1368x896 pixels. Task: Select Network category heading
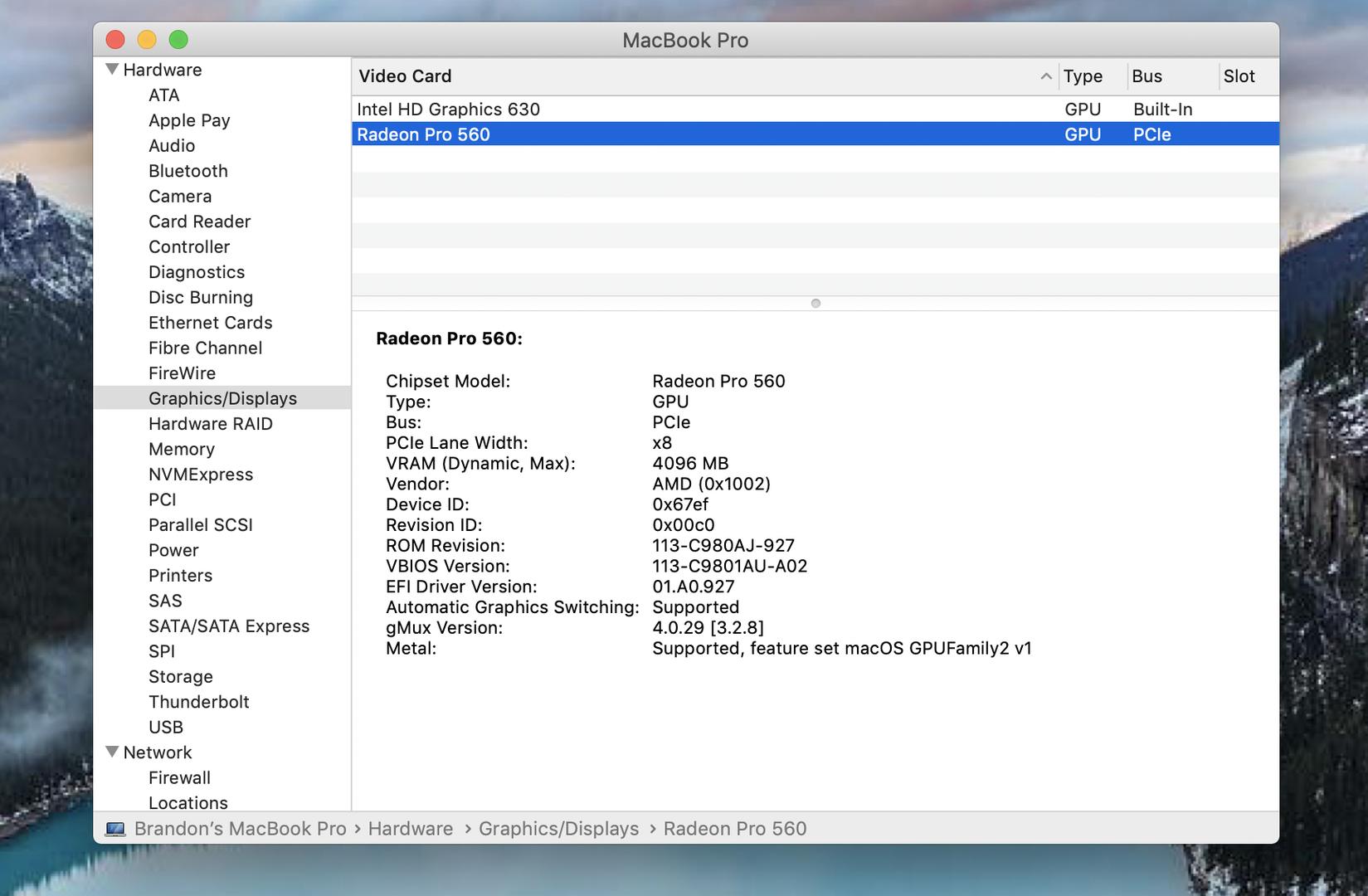click(x=157, y=752)
